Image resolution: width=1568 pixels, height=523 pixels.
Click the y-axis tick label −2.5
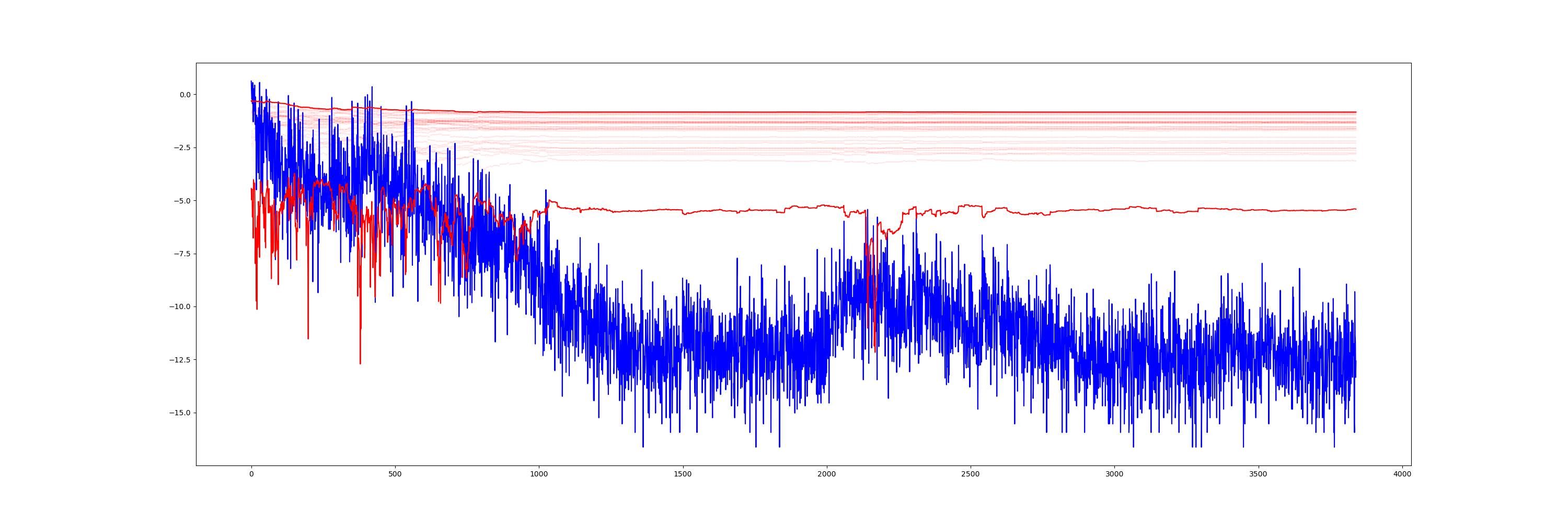click(x=182, y=147)
